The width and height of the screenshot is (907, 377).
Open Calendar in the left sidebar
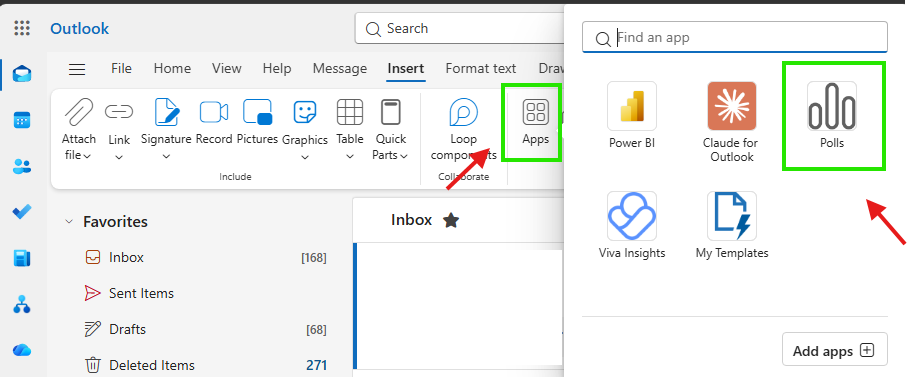22,120
